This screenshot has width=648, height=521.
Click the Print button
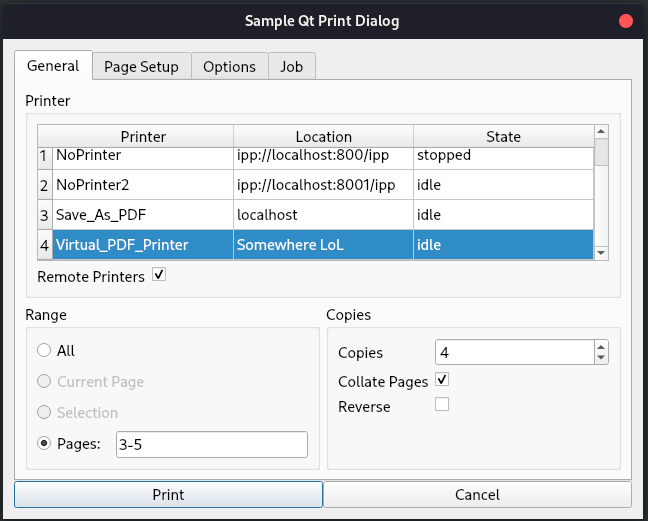(x=168, y=495)
